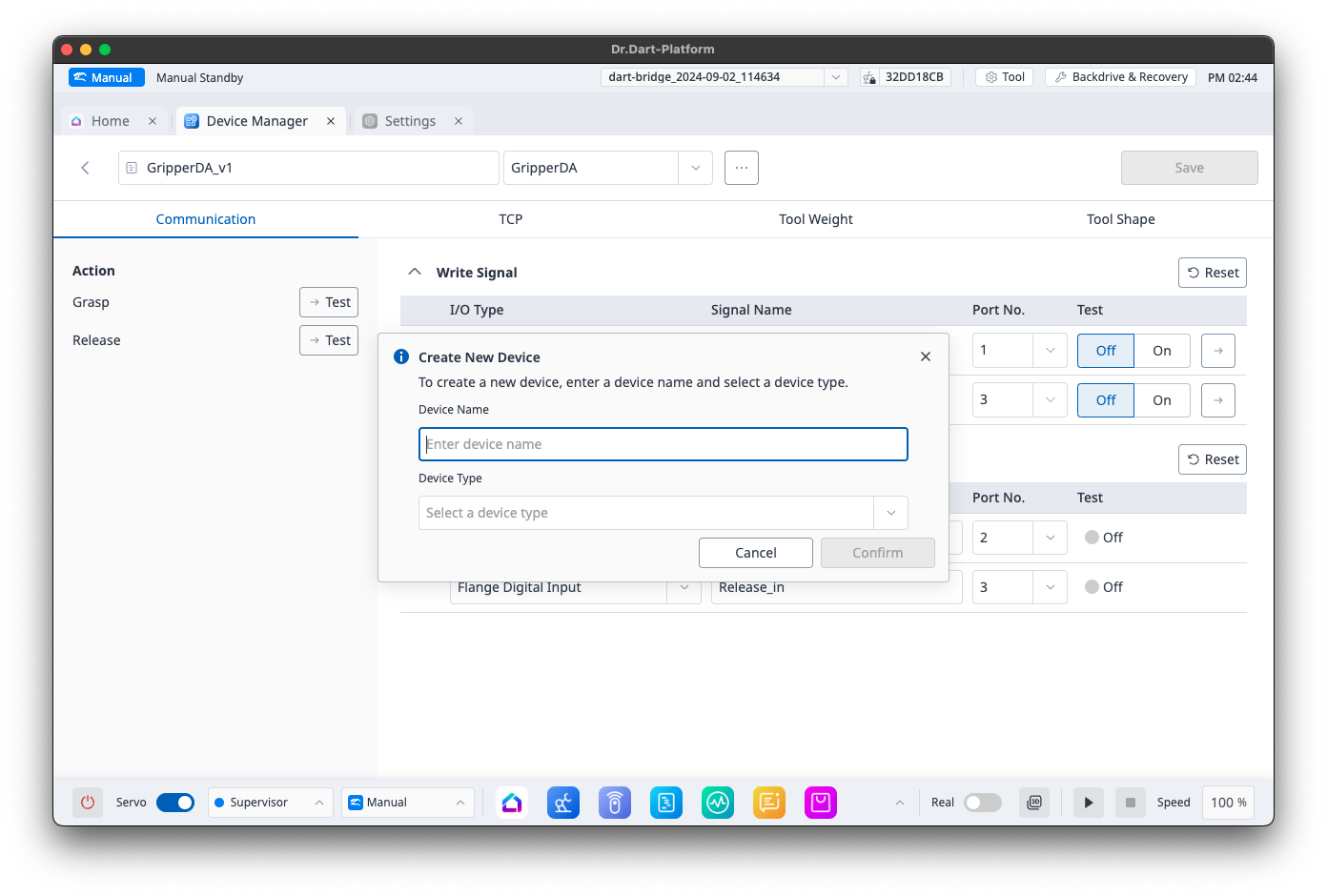1327x896 pixels.
Task: Open the purple remote control module icon
Action: [x=615, y=803]
